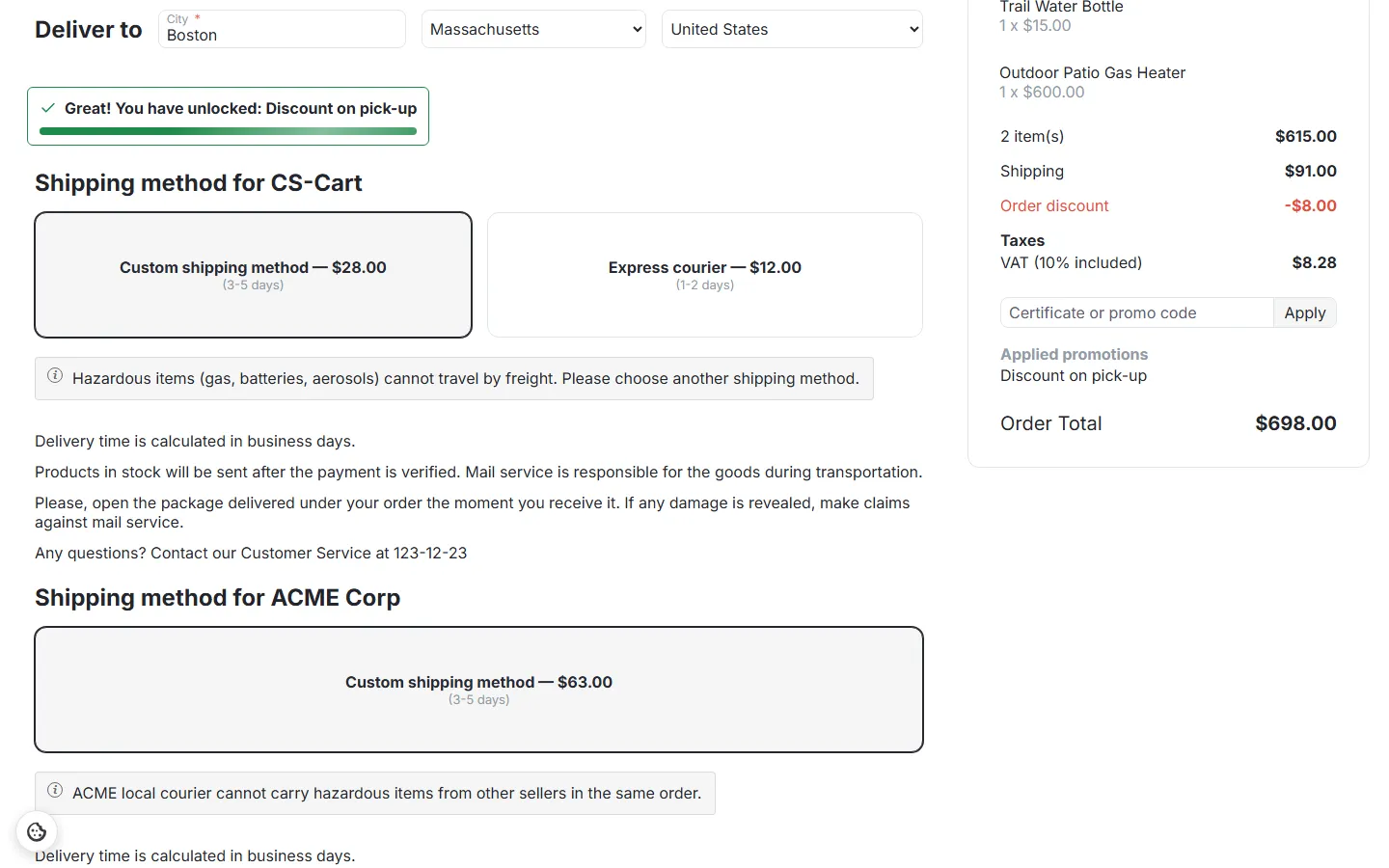Screen dimensions: 1389x868
Task: Click the Trail Water Bottle item name
Action: 1061,7
